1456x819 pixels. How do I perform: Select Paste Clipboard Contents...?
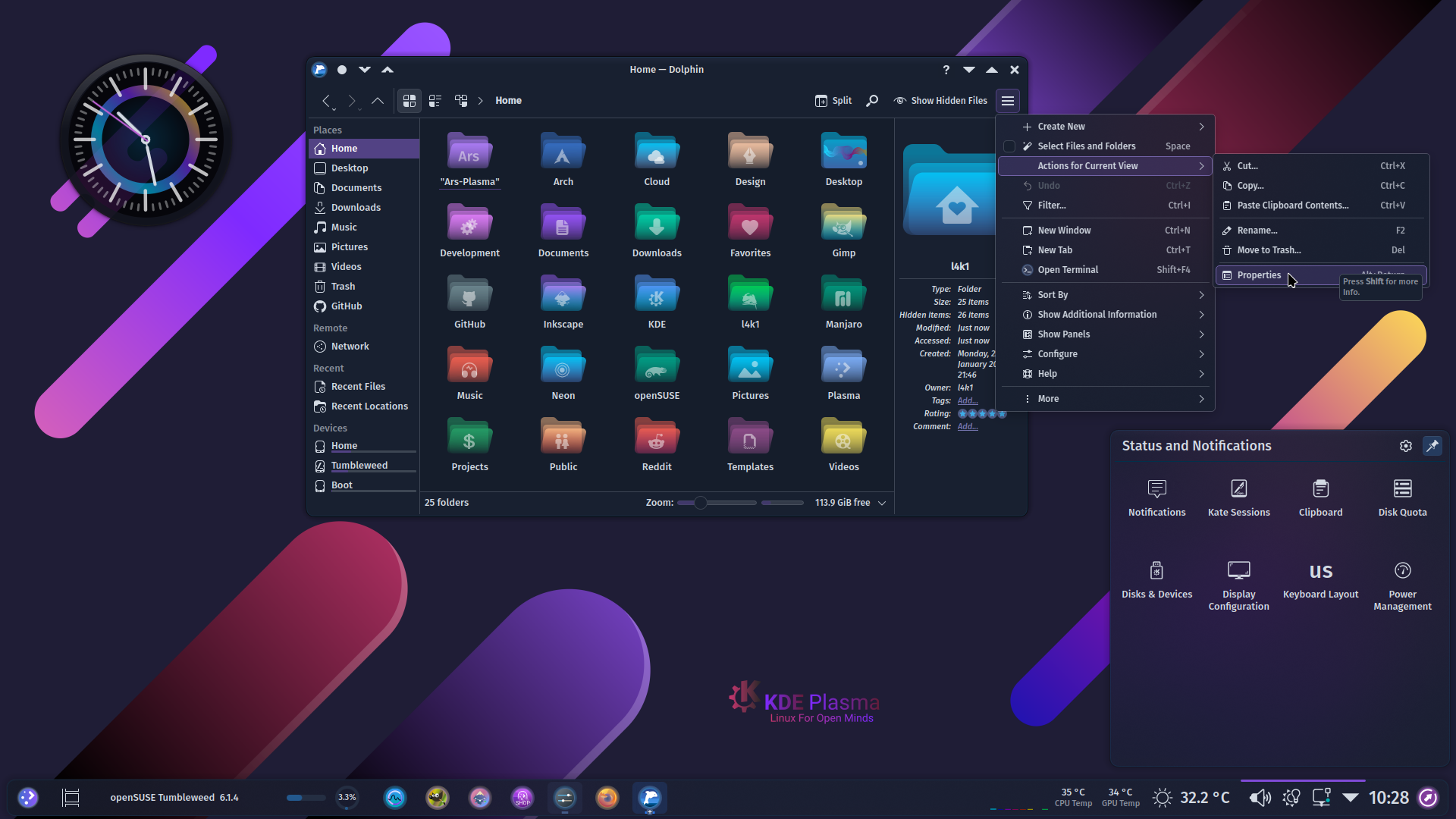coord(1322,206)
